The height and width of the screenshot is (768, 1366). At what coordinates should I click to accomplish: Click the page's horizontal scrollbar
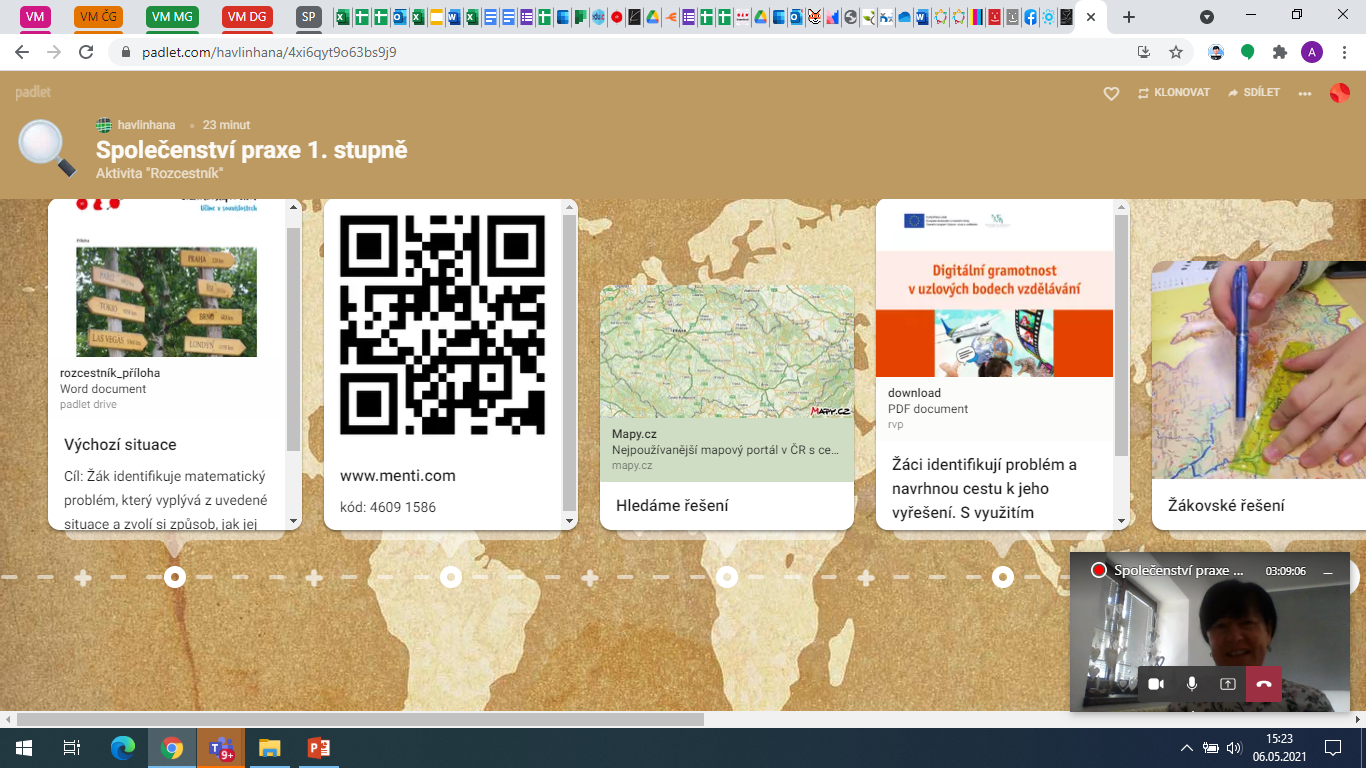[360, 719]
